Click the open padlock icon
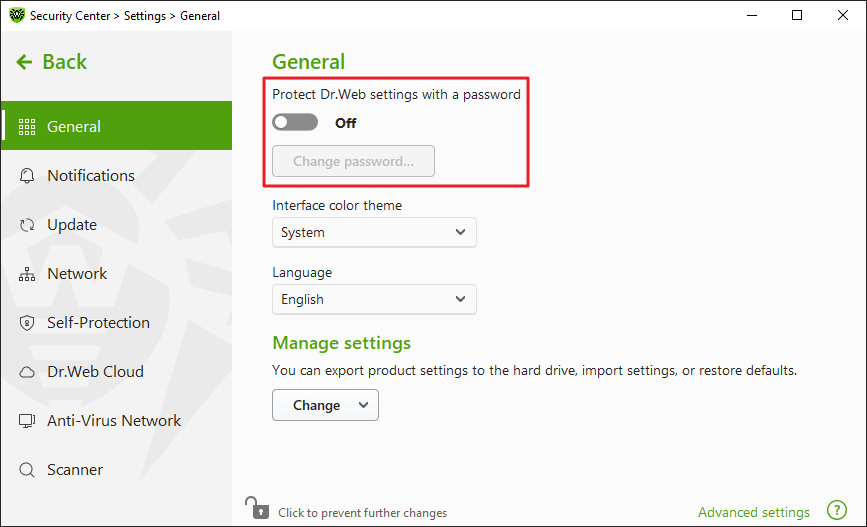Screen dimensions: 867x527 [x=257, y=508]
